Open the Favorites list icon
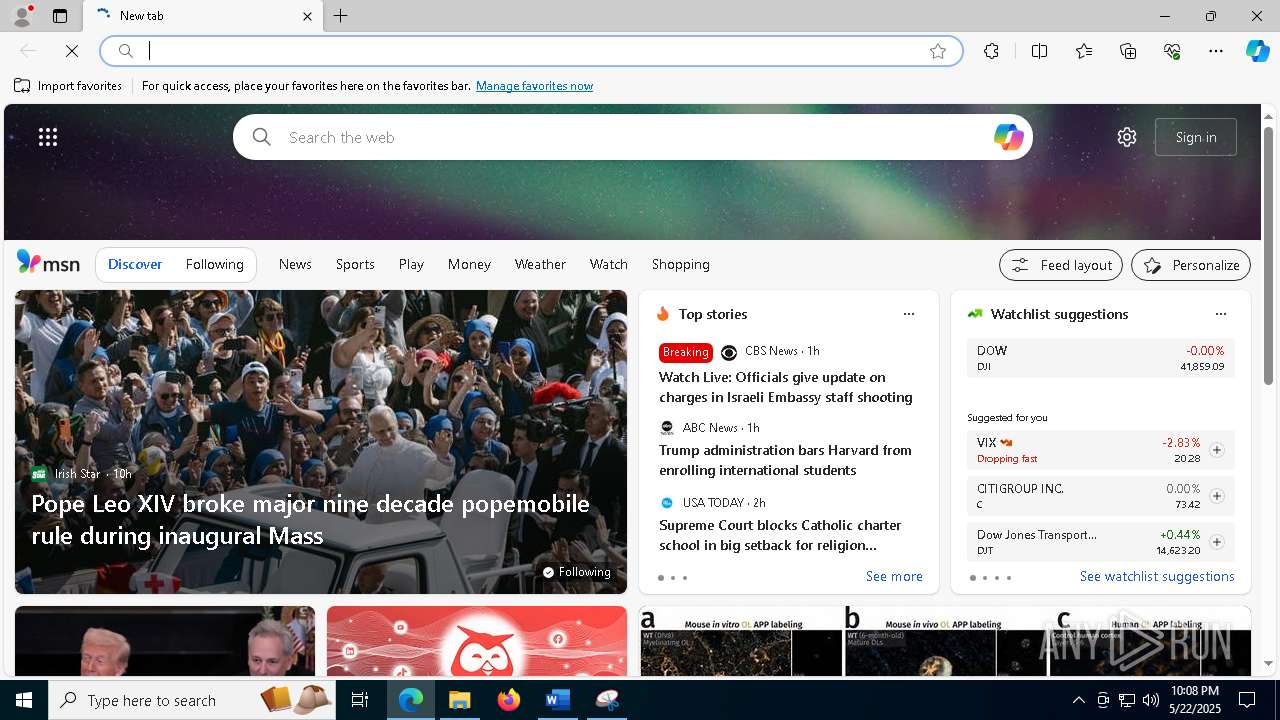This screenshot has height=720, width=1280. (1084, 51)
